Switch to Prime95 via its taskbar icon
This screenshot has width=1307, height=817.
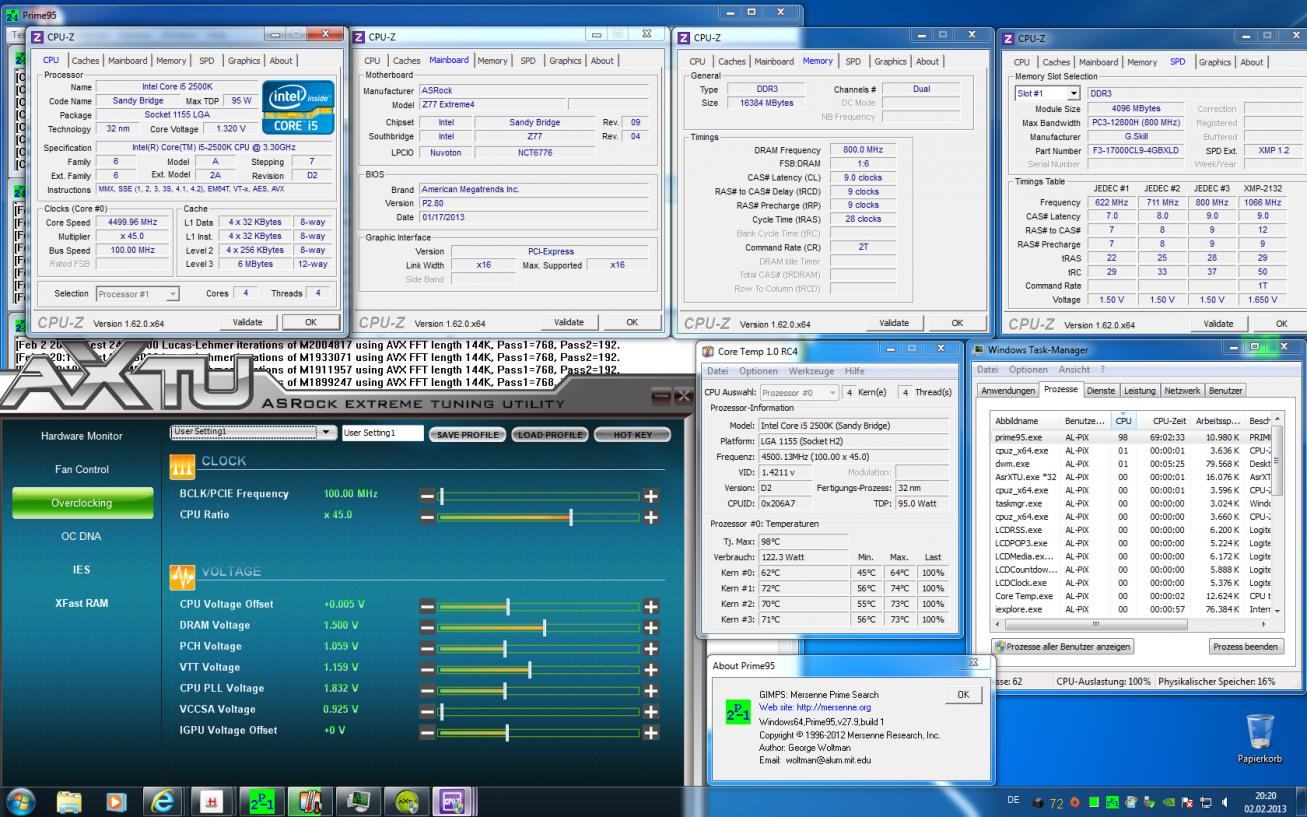tap(261, 801)
